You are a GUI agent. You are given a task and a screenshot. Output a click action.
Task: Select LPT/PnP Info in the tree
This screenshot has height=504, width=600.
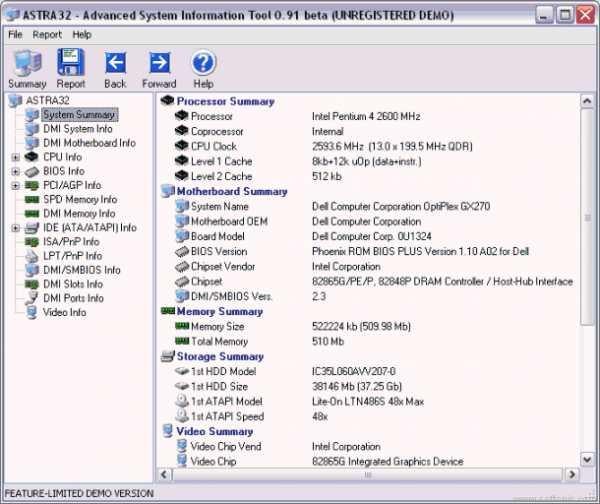pos(73,256)
